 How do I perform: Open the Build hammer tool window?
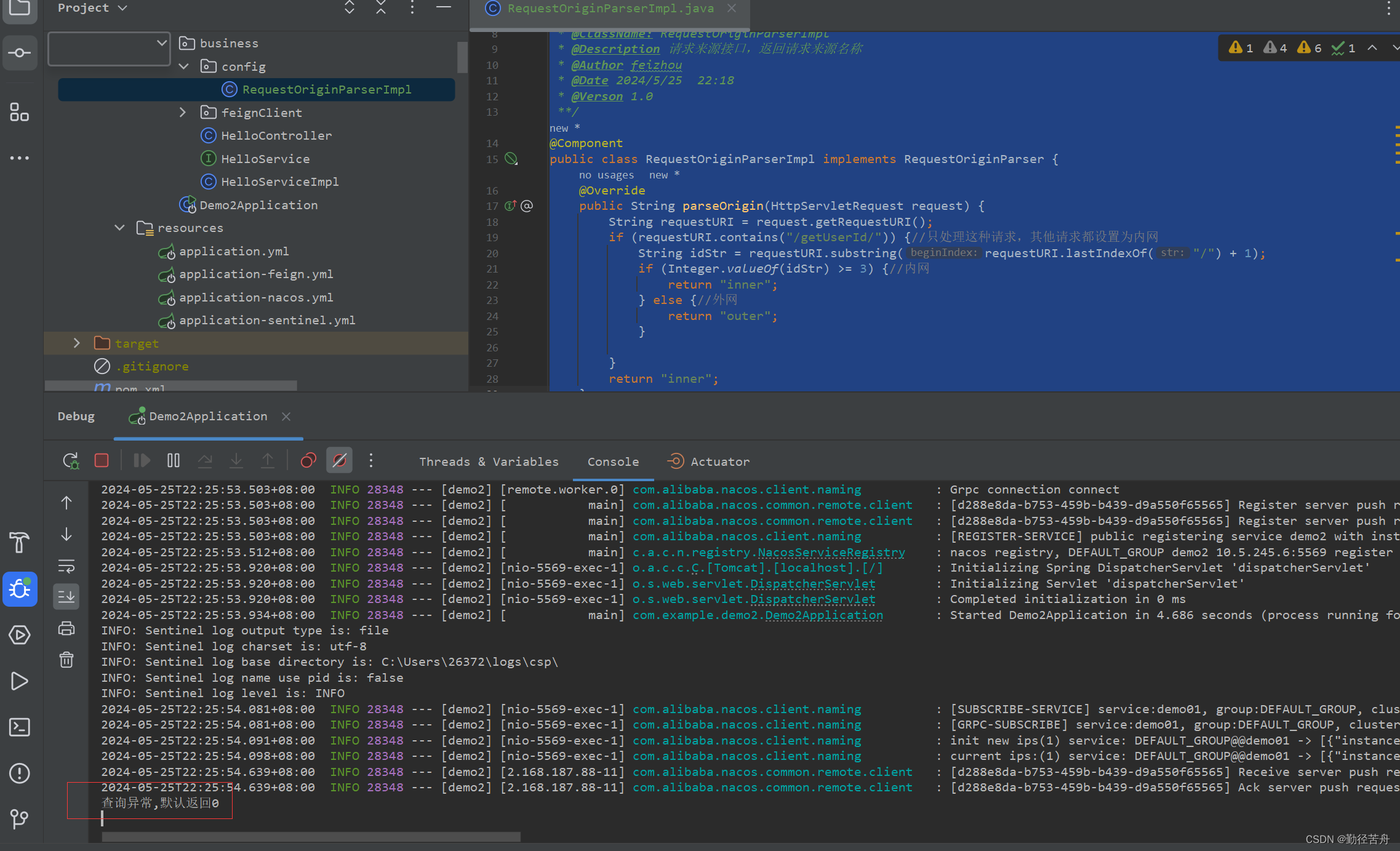(x=20, y=542)
